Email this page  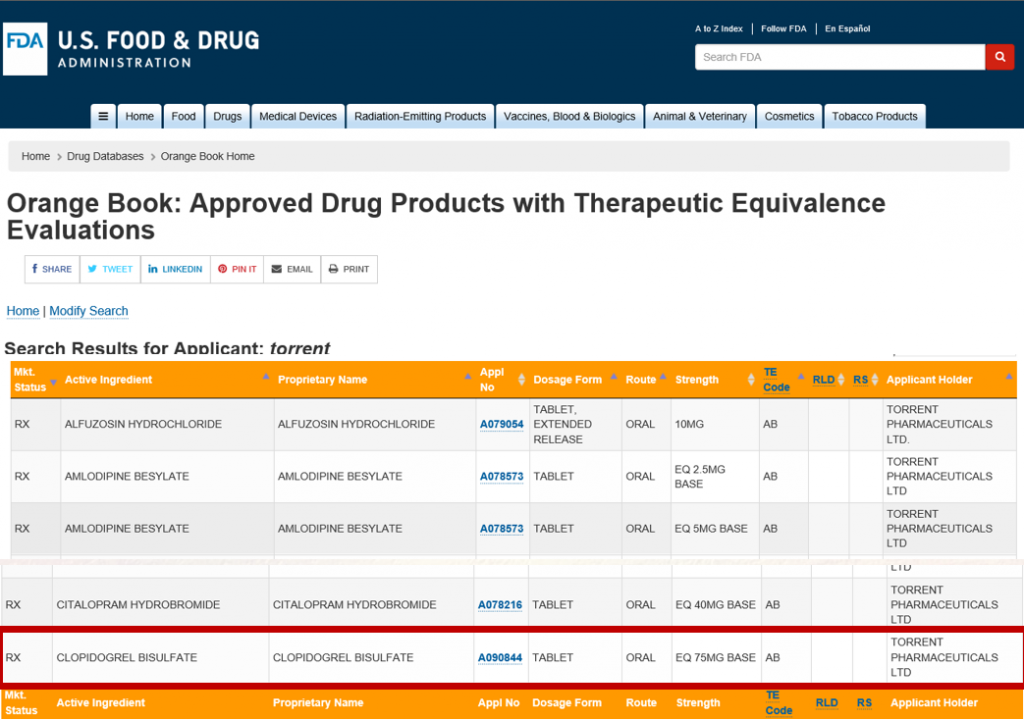click(x=292, y=269)
